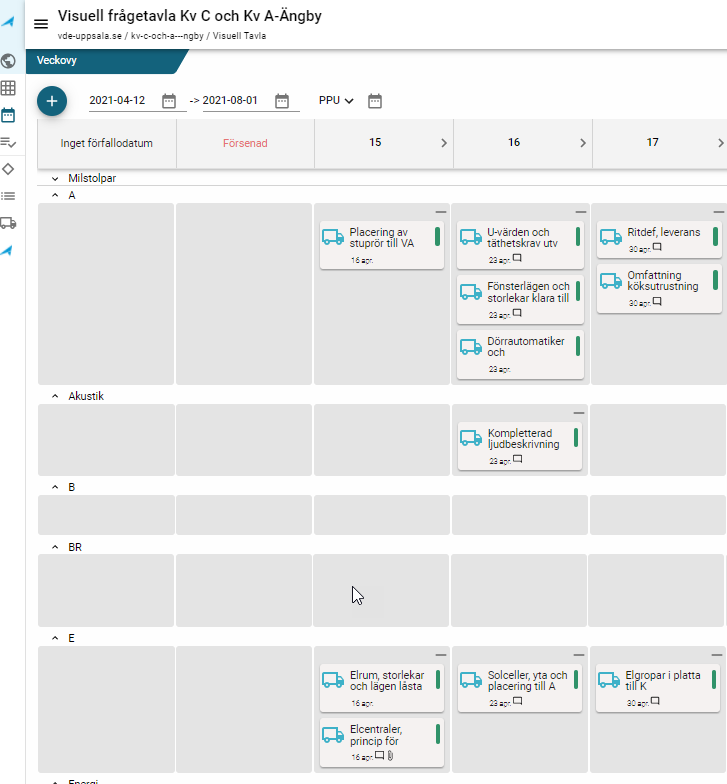727x784 pixels.
Task: Select the Veckovy tab
Action: [57, 60]
